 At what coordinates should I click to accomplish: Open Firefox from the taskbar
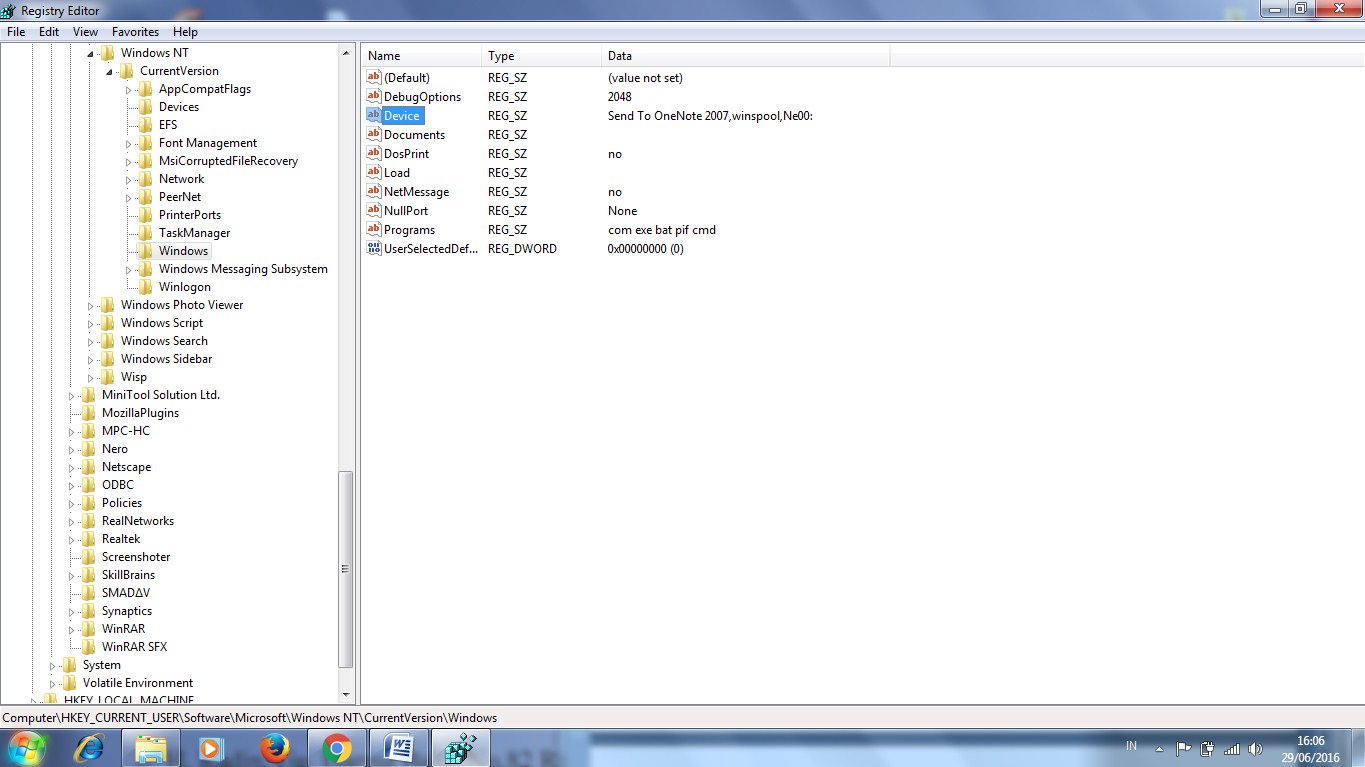point(274,748)
